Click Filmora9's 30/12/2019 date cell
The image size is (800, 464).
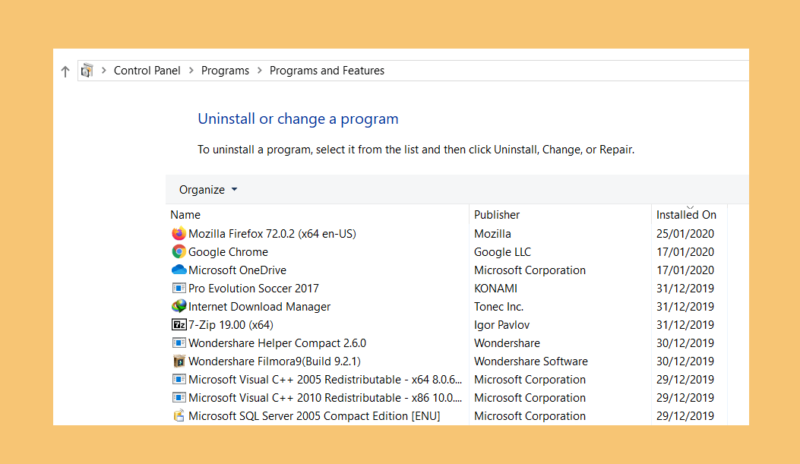tap(685, 361)
